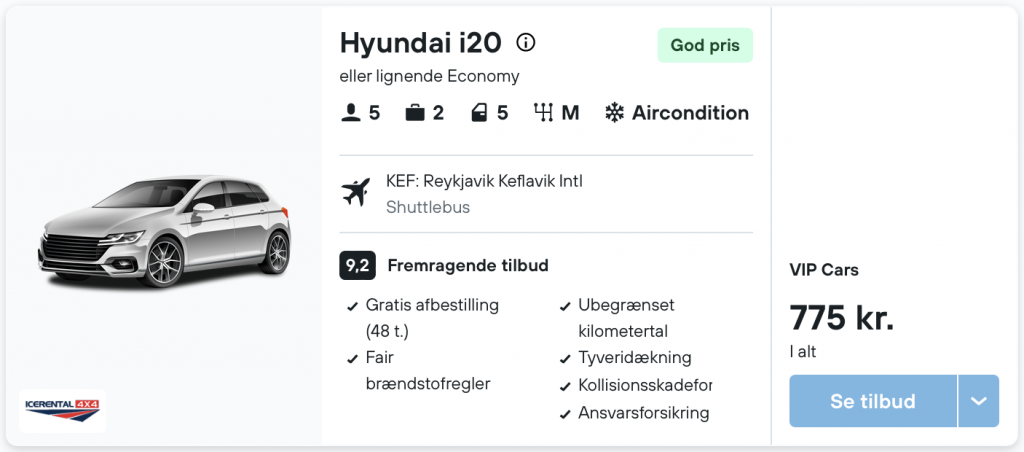The image size is (1024, 452).
Task: Click the Icerental 4x4 supplier logo
Action: point(62,410)
